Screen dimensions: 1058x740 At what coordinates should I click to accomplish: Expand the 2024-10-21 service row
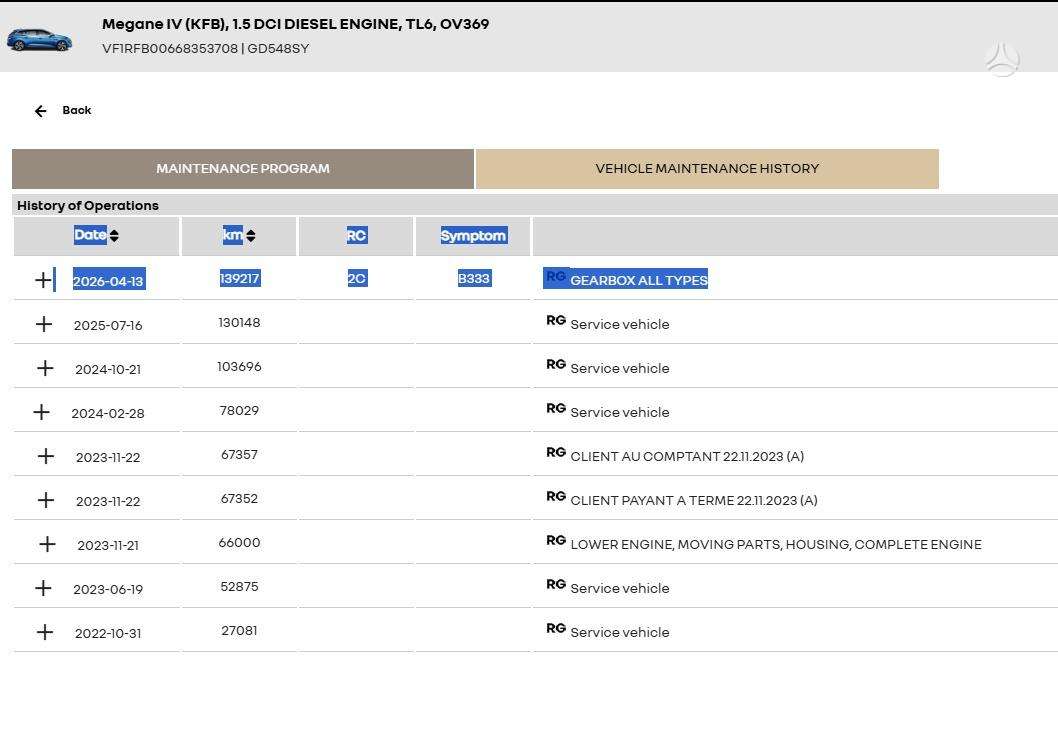pos(45,368)
